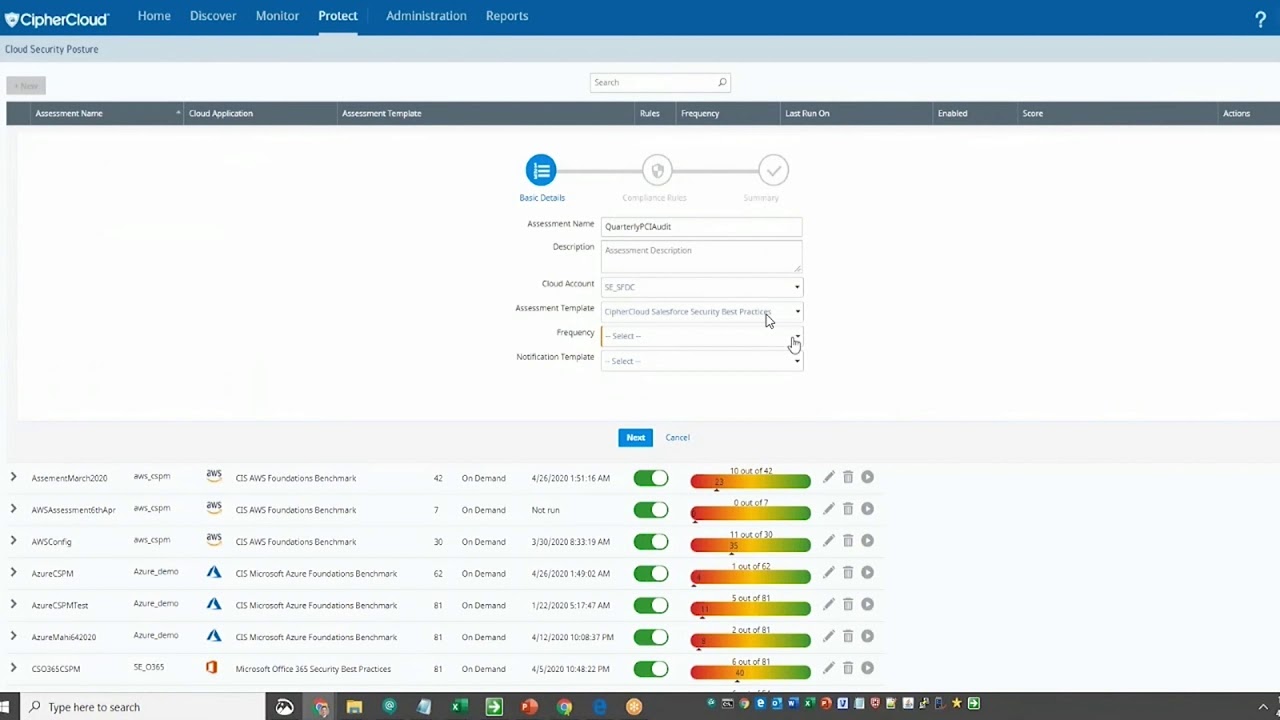Disable the AzureCSPMTest assessment
Viewport: 1280px width, 720px height.
(x=651, y=606)
